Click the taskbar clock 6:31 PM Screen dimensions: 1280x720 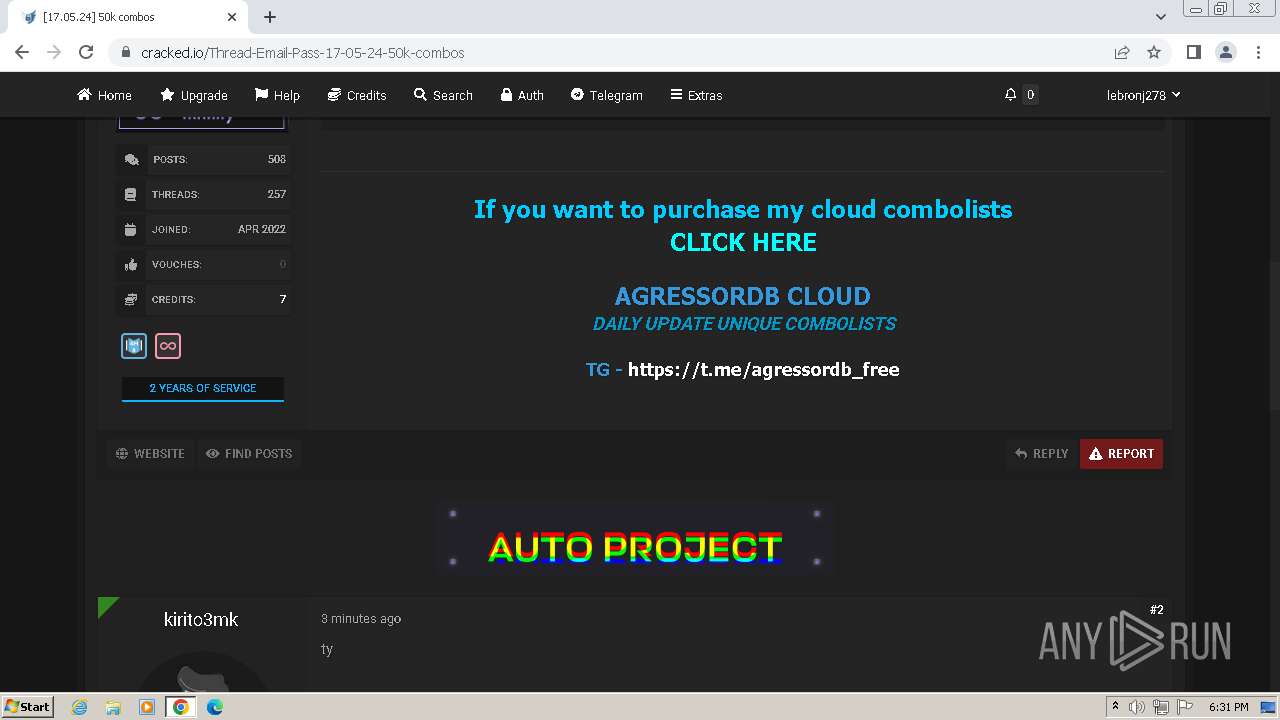click(x=1229, y=707)
